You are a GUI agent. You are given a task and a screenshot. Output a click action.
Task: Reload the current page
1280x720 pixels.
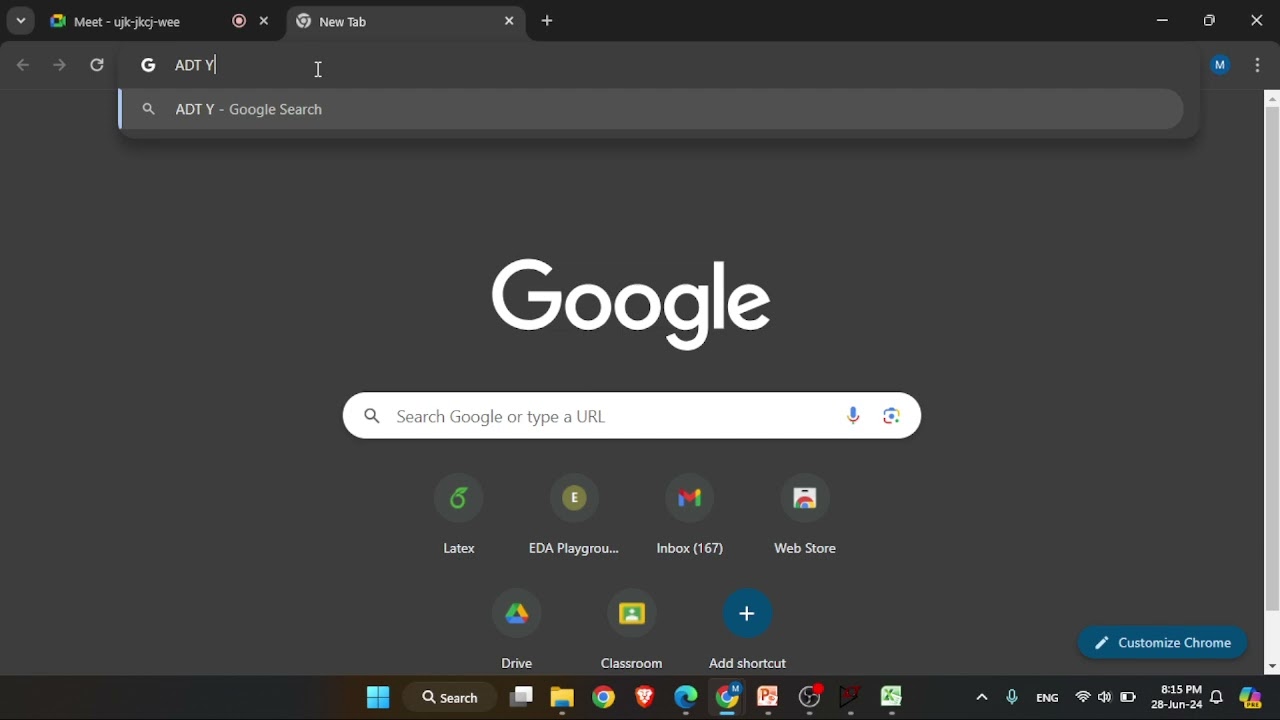click(x=97, y=66)
